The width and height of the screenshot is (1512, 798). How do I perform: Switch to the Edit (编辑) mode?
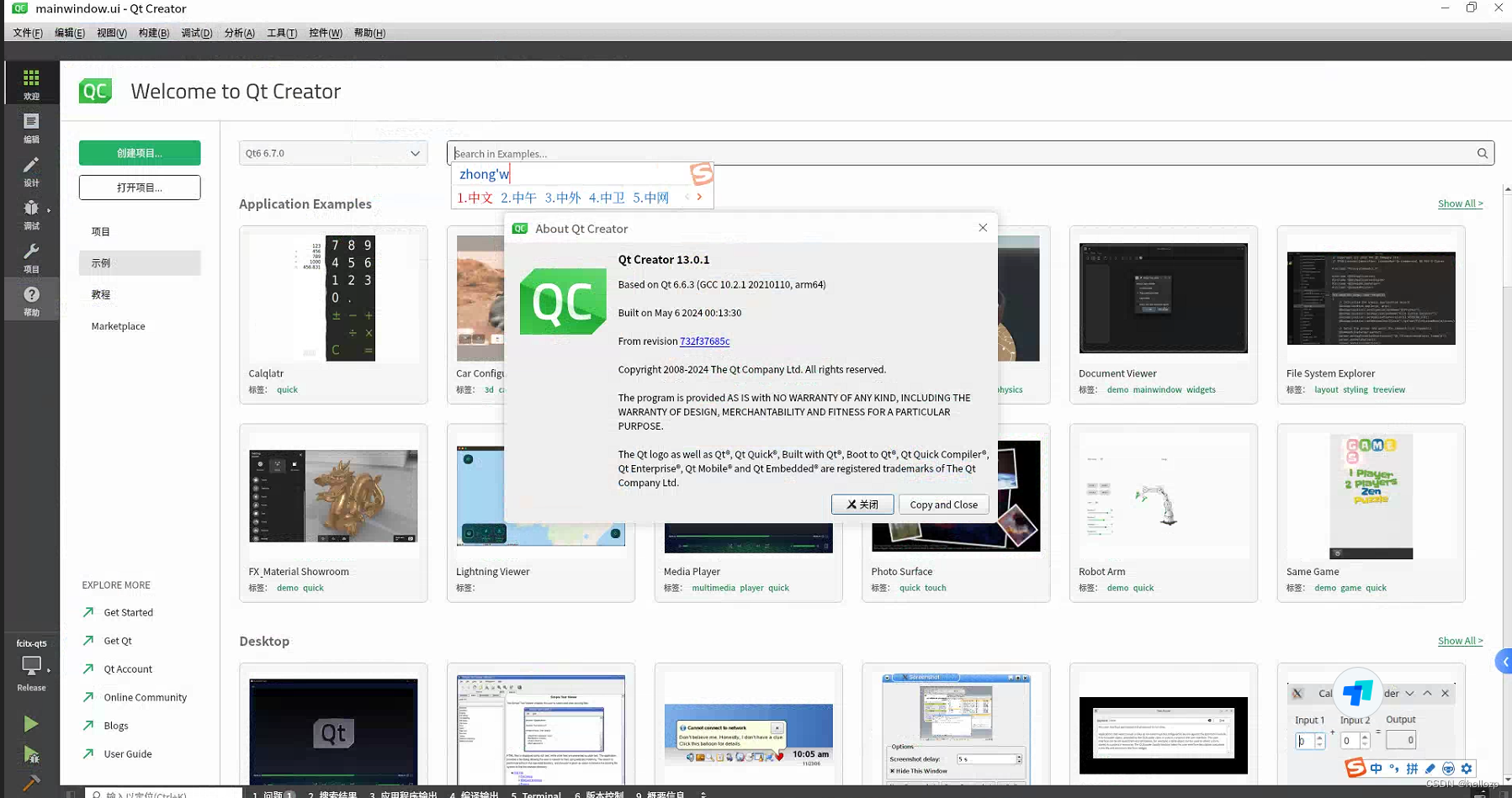[31, 127]
